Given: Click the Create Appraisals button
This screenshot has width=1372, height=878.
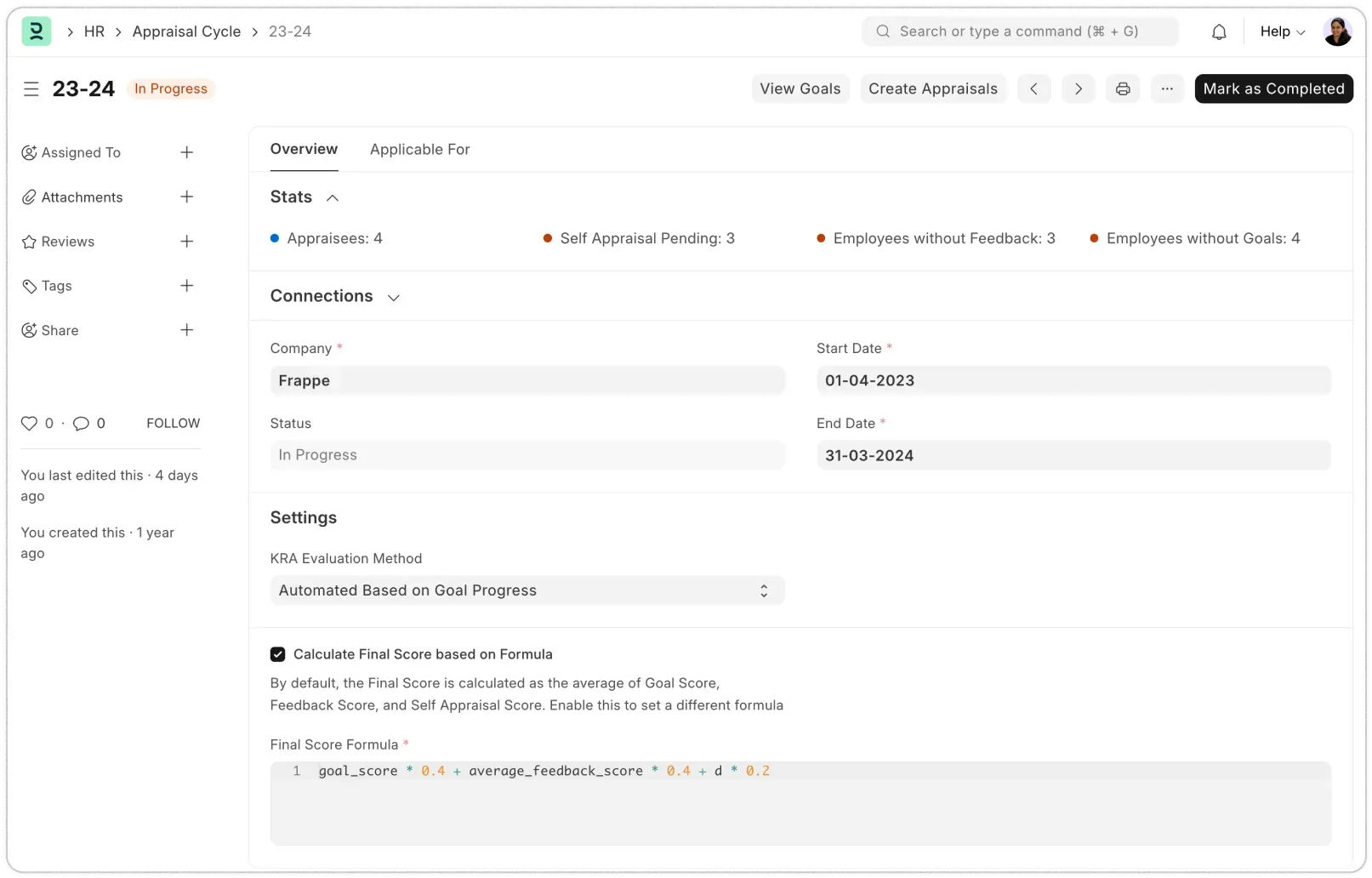Looking at the screenshot, I should (932, 88).
